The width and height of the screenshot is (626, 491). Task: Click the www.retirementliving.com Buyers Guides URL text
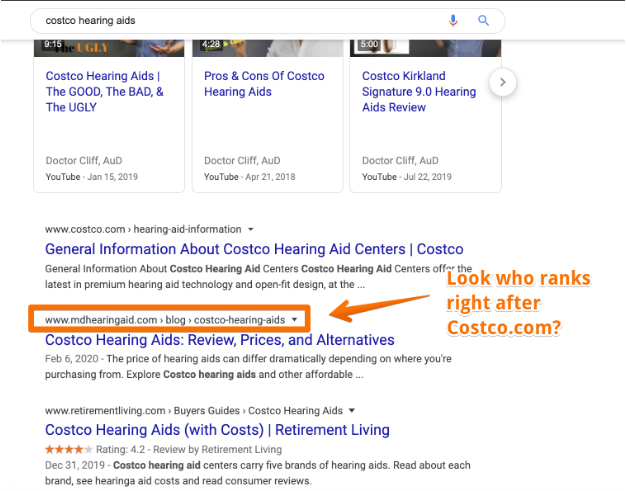(194, 411)
